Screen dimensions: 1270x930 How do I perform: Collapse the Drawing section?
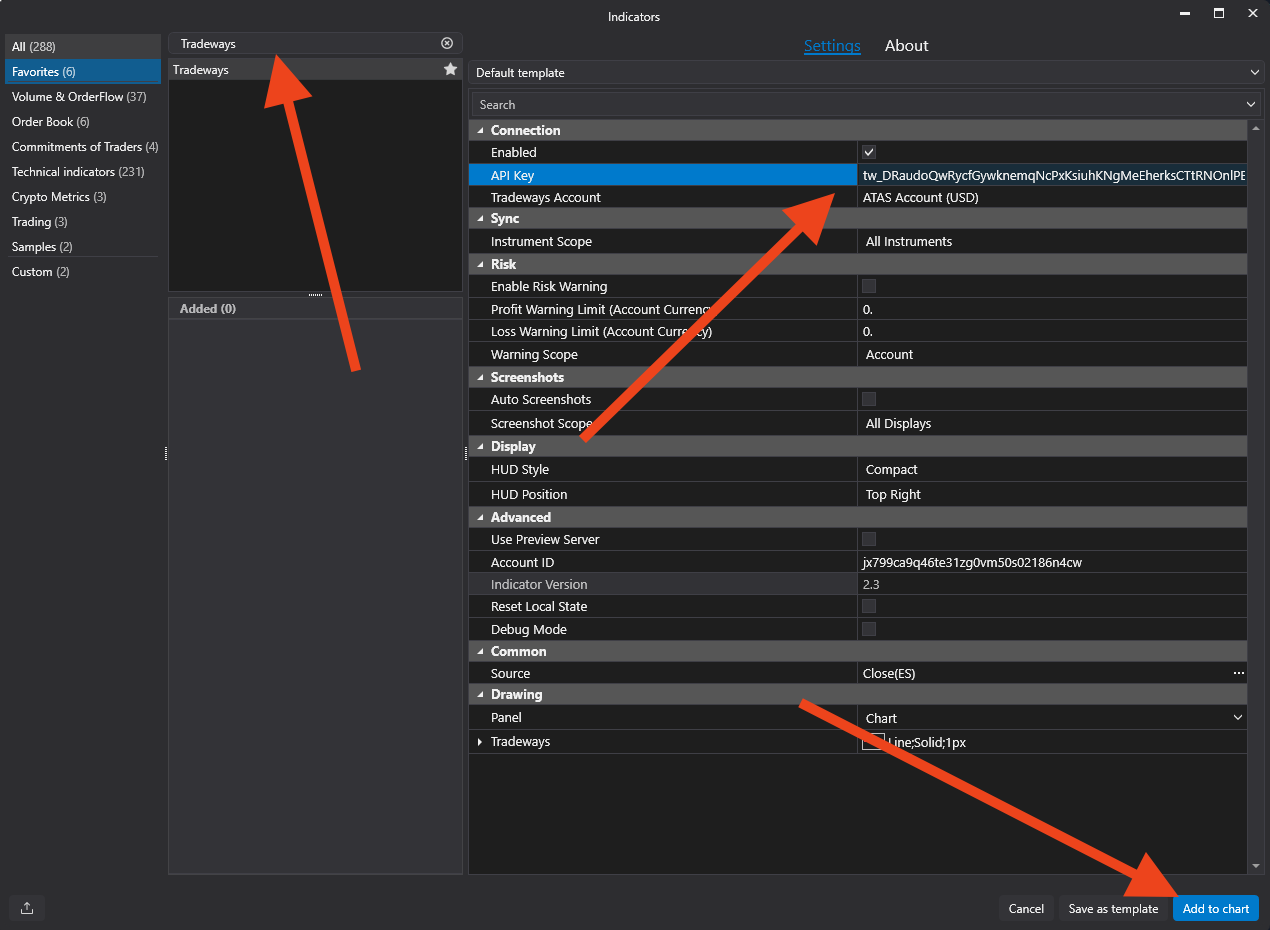point(480,694)
